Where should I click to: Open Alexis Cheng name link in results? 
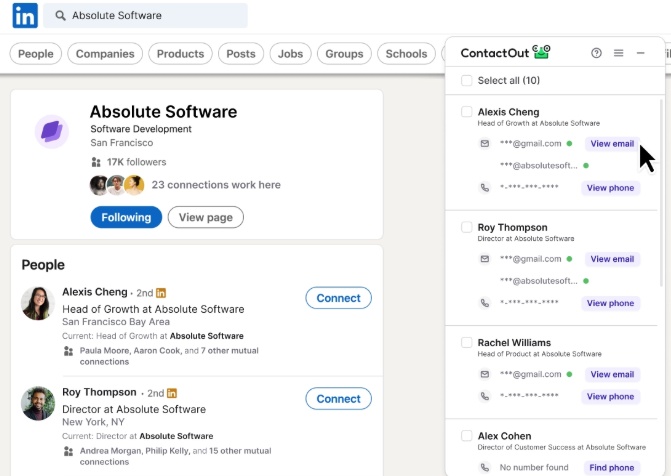click(95, 292)
